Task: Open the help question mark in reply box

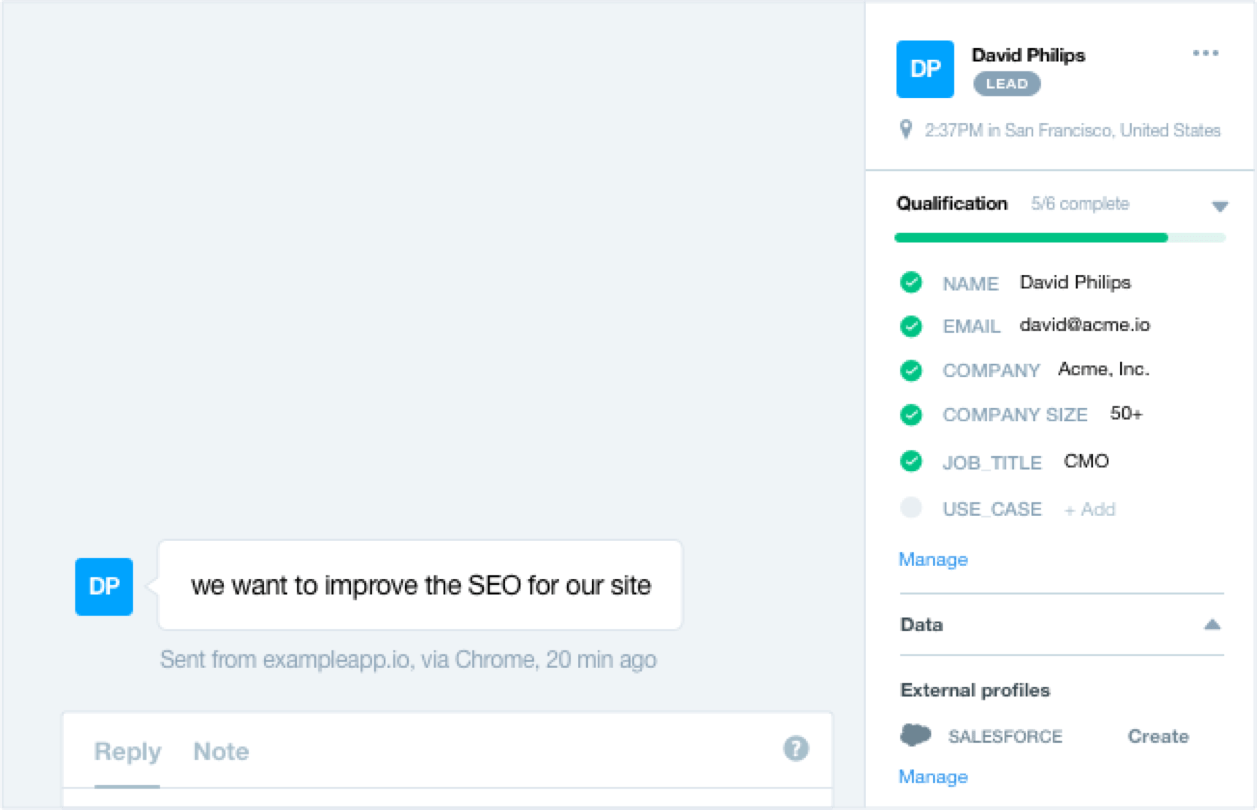Action: coord(795,748)
